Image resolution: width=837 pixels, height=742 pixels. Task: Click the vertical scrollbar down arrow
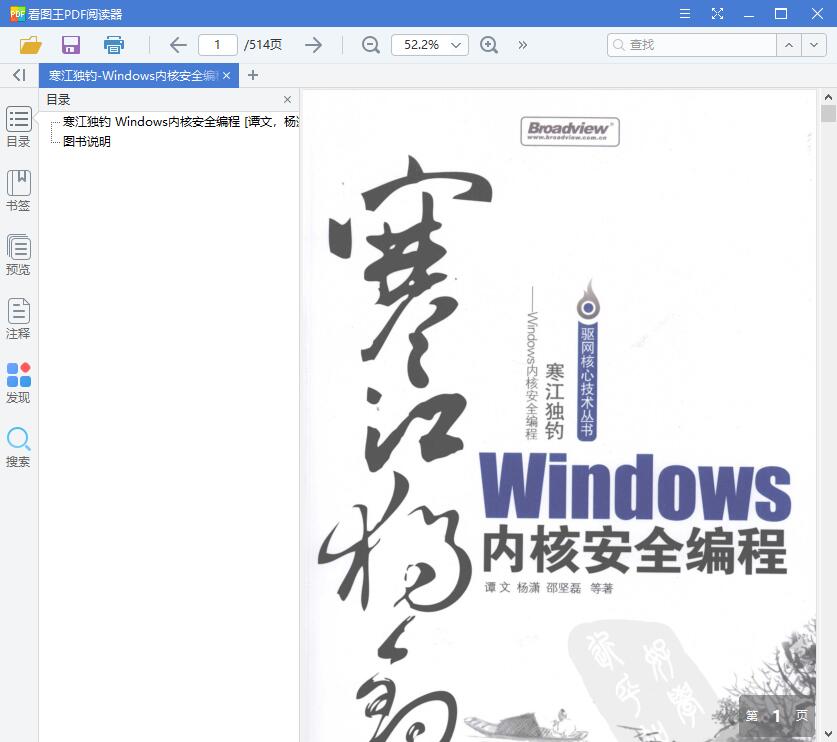point(828,734)
